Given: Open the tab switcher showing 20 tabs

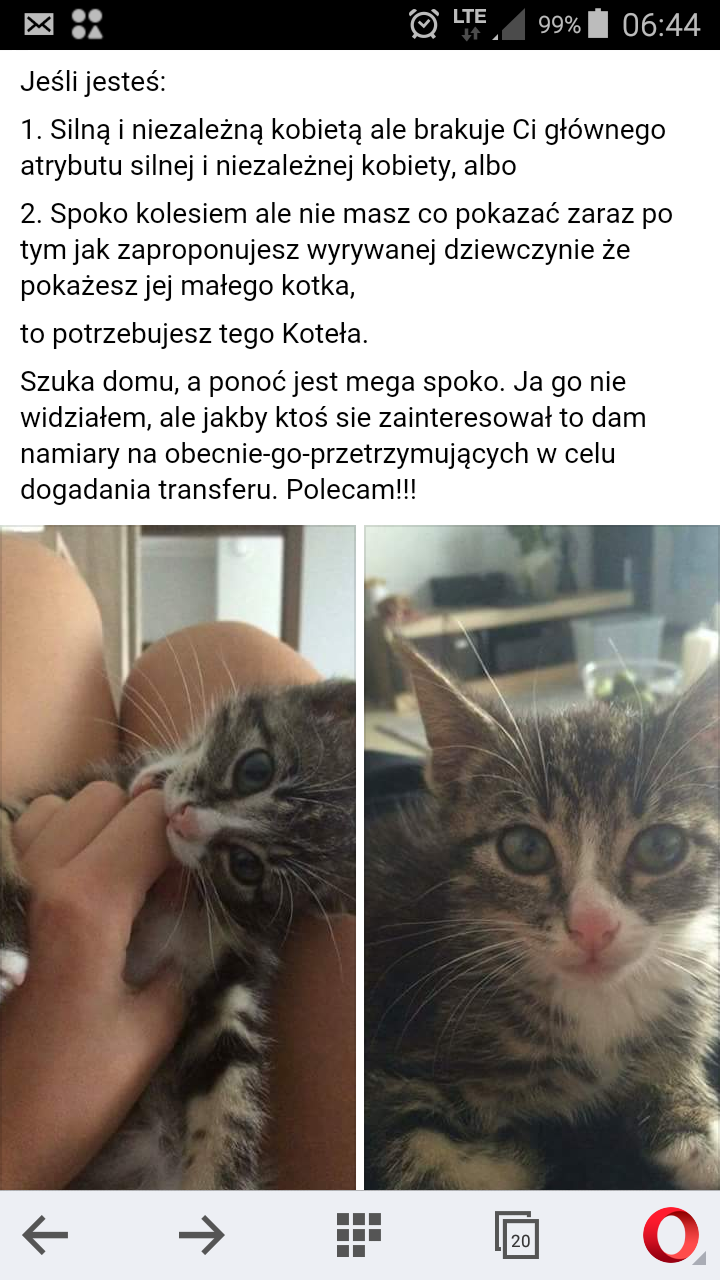Looking at the screenshot, I should point(517,1236).
